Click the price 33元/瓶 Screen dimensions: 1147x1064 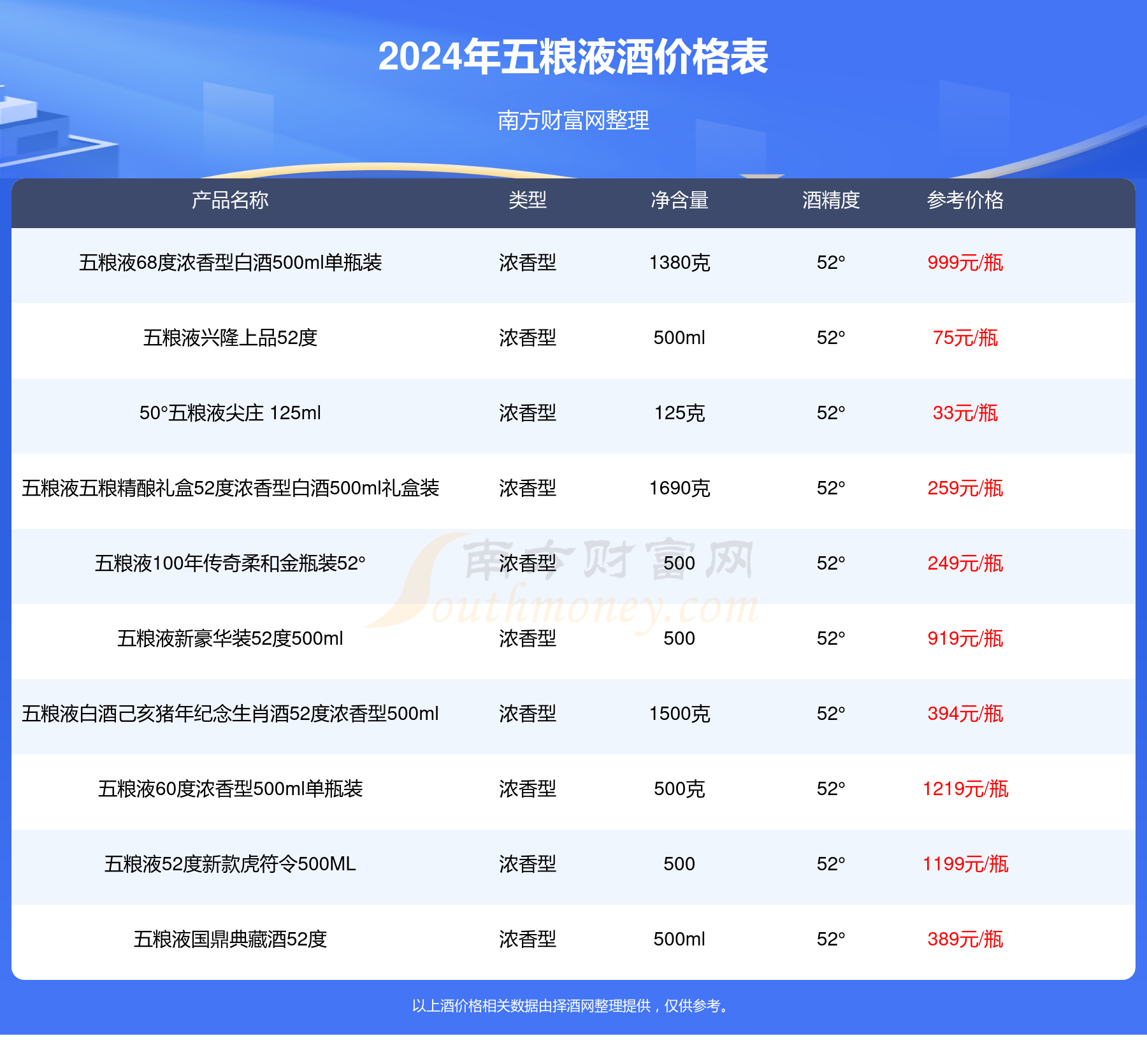click(965, 413)
